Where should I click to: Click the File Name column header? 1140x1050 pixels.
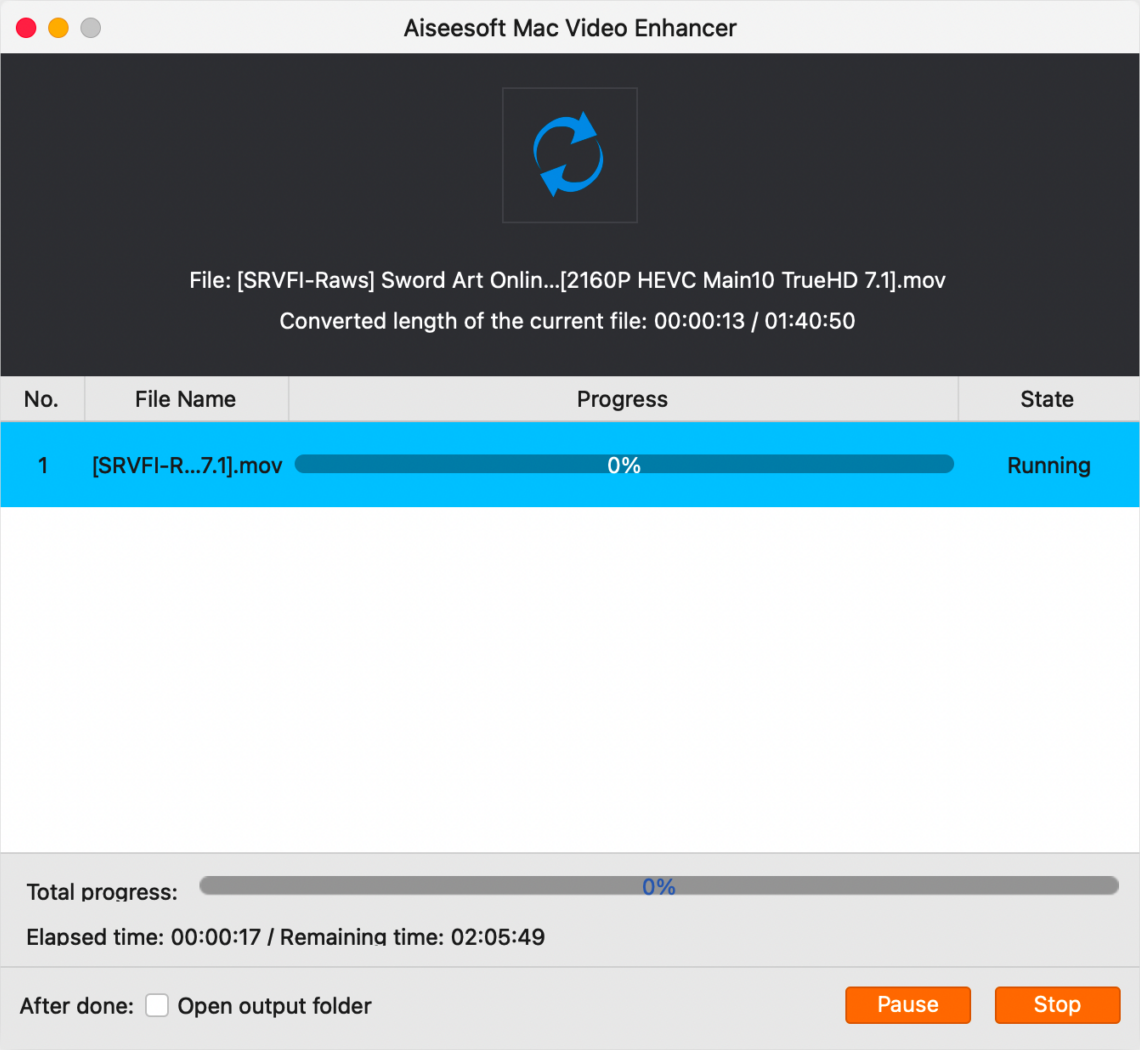pos(186,399)
